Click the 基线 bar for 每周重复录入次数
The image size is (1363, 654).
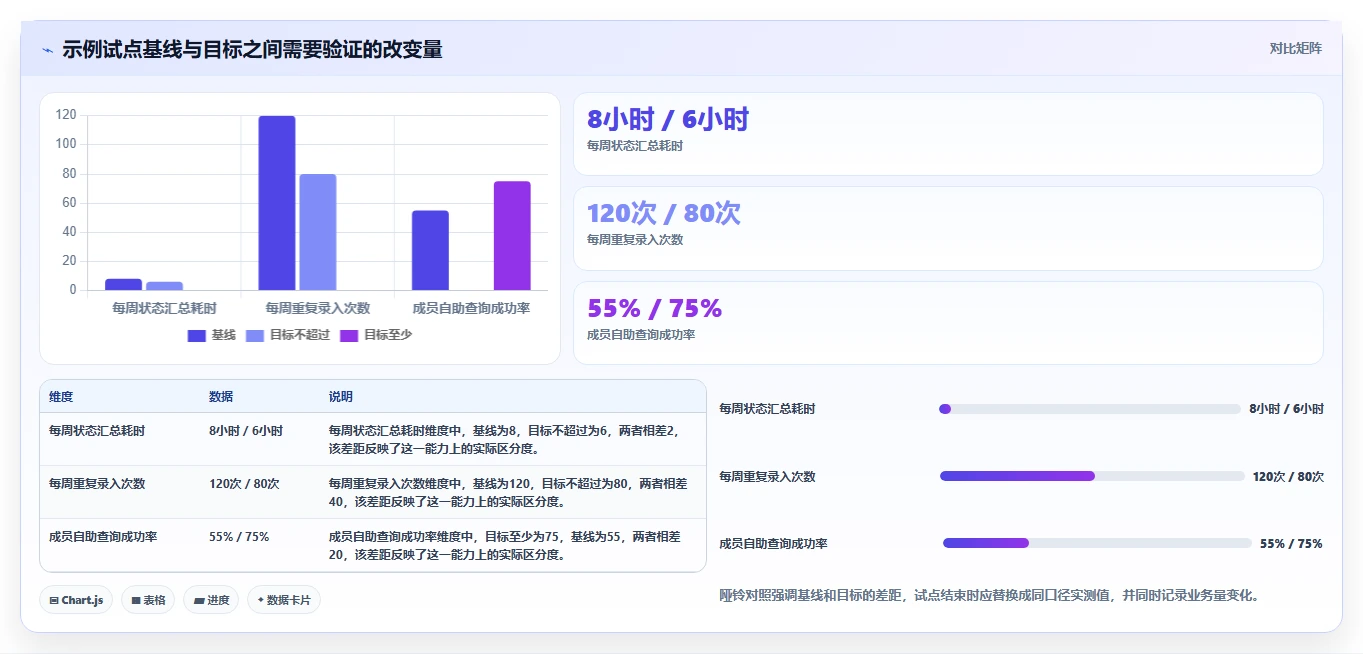(x=277, y=203)
